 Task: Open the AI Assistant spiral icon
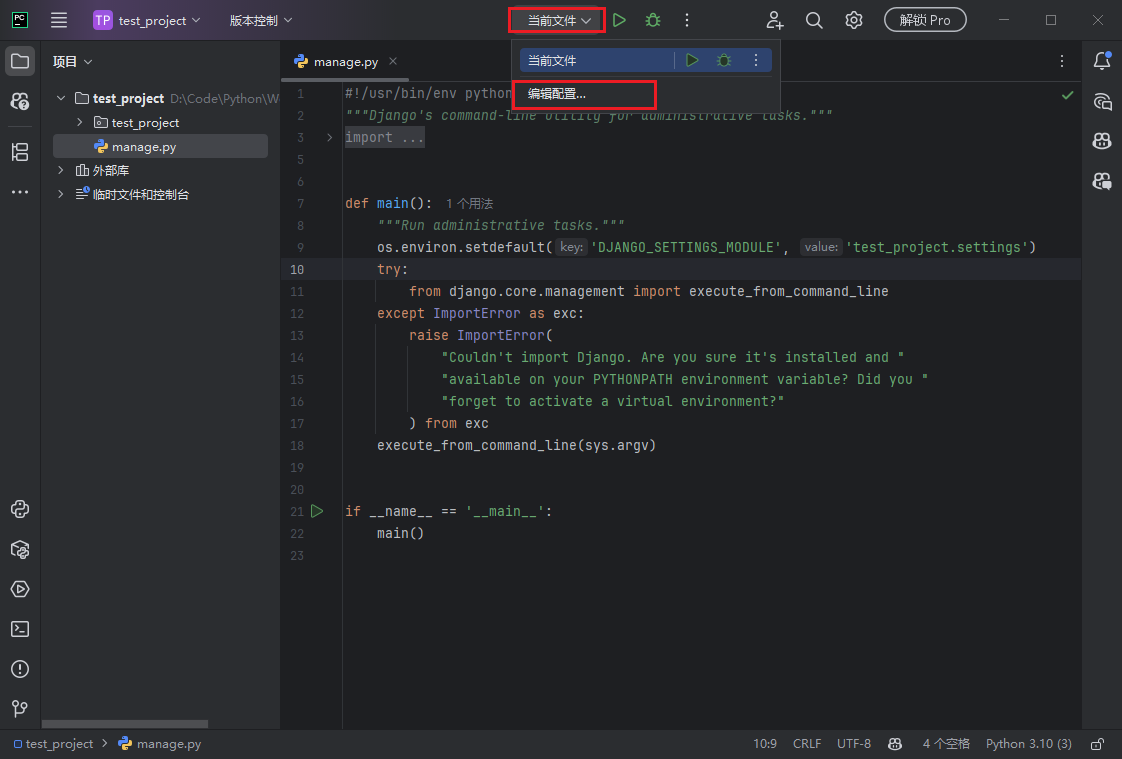(1102, 102)
